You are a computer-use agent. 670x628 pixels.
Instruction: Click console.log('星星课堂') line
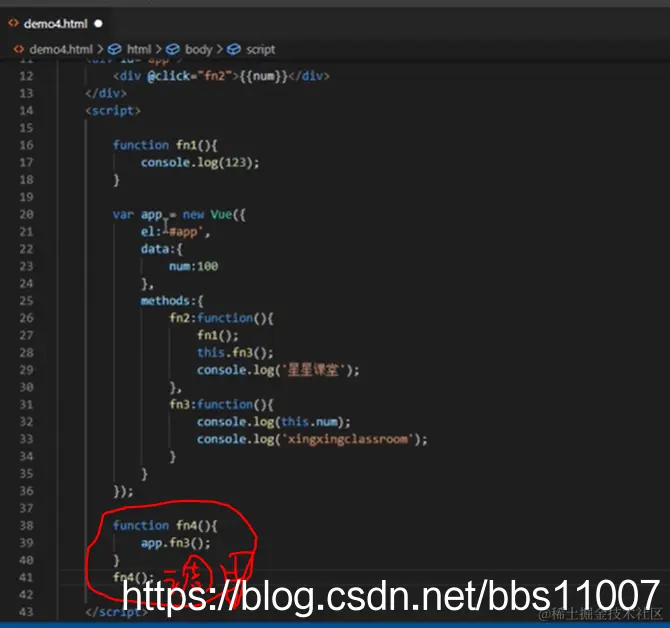click(x=278, y=370)
